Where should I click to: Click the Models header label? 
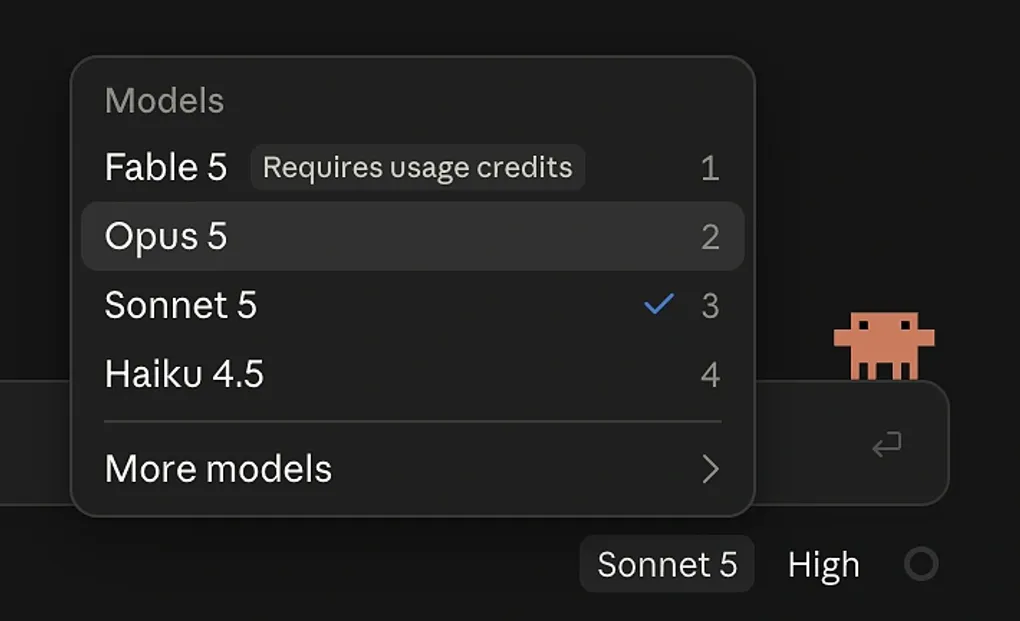point(165,101)
